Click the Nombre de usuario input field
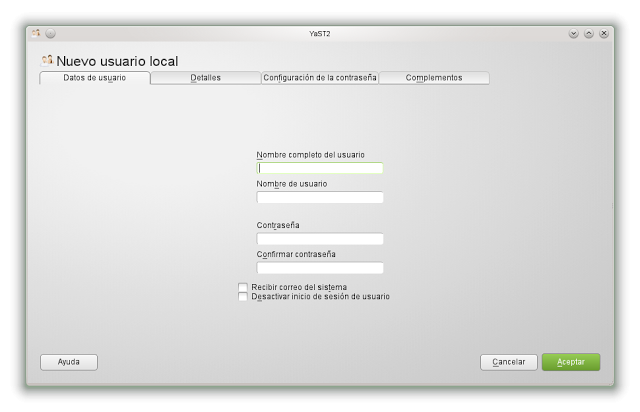This screenshot has width=640, height=412. tap(320, 197)
